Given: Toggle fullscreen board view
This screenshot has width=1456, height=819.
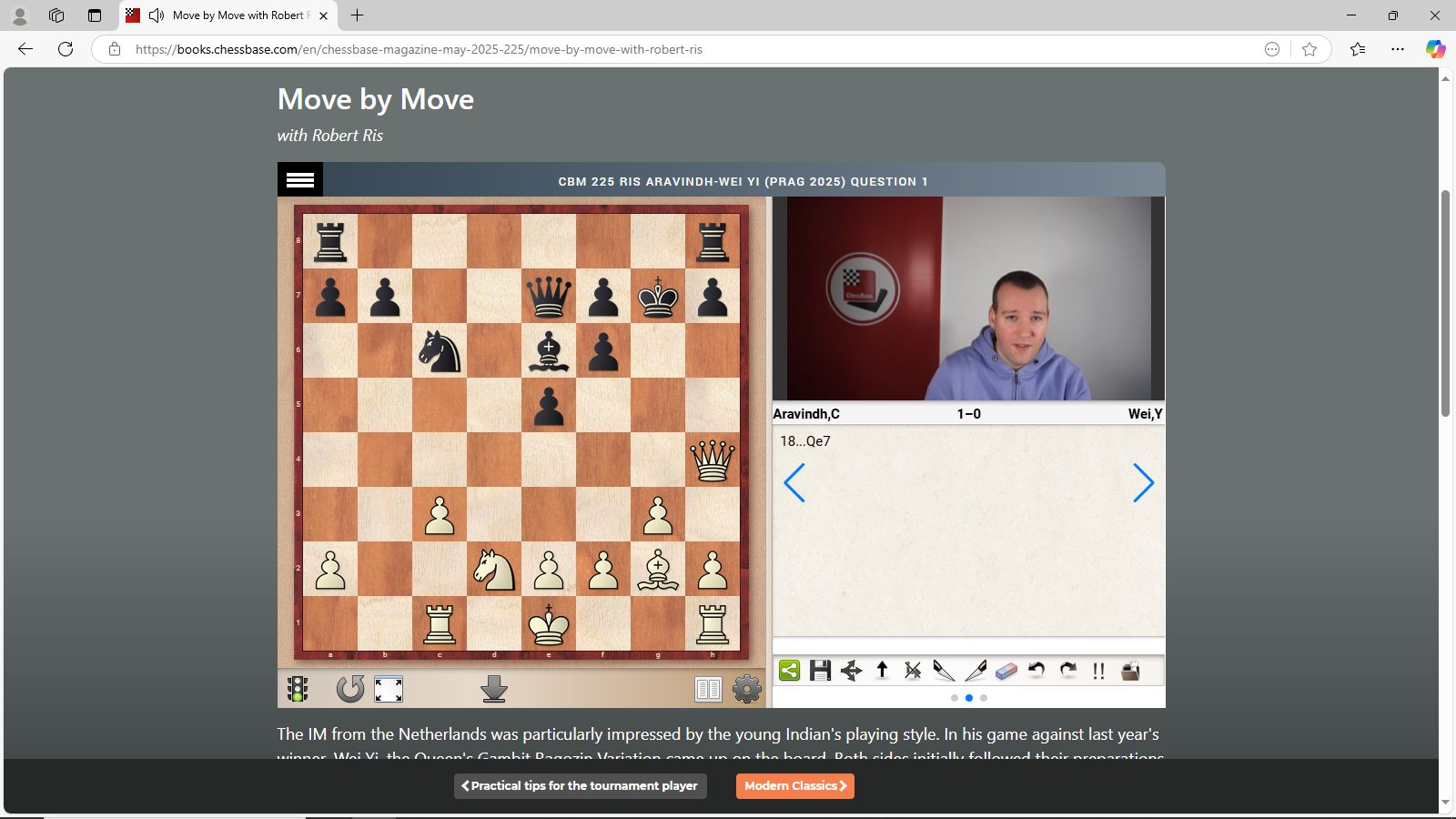Looking at the screenshot, I should [x=389, y=689].
